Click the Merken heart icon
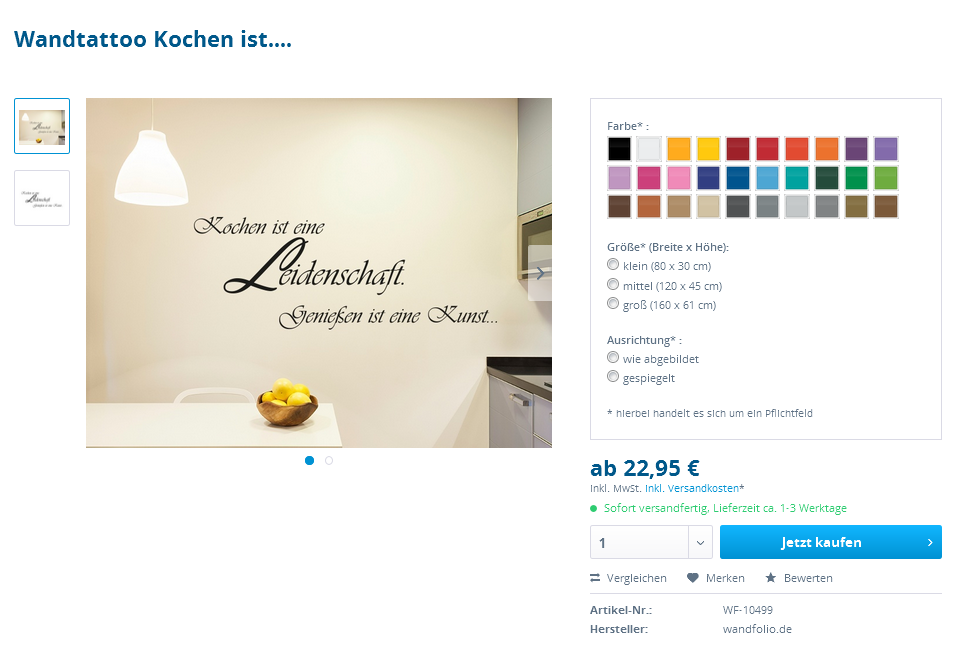The height and width of the screenshot is (646, 958). click(692, 578)
